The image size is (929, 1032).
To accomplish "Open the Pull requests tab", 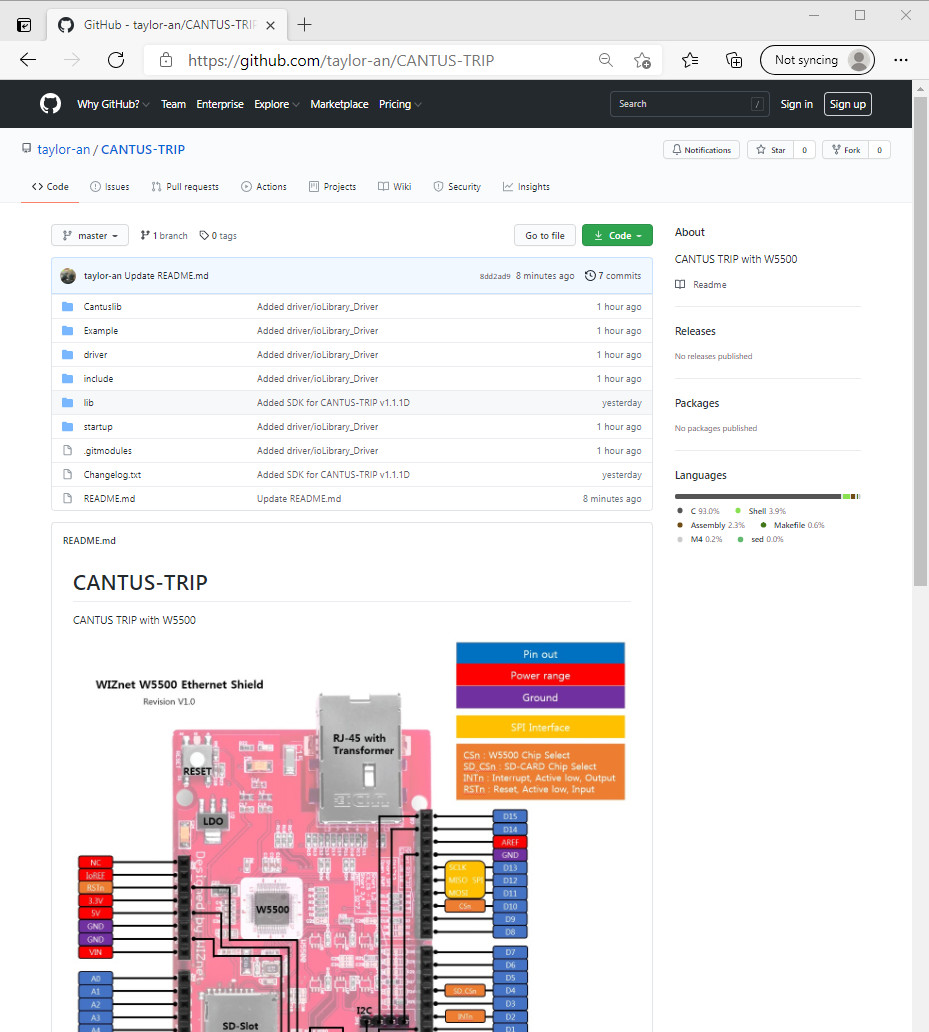I will 185,187.
